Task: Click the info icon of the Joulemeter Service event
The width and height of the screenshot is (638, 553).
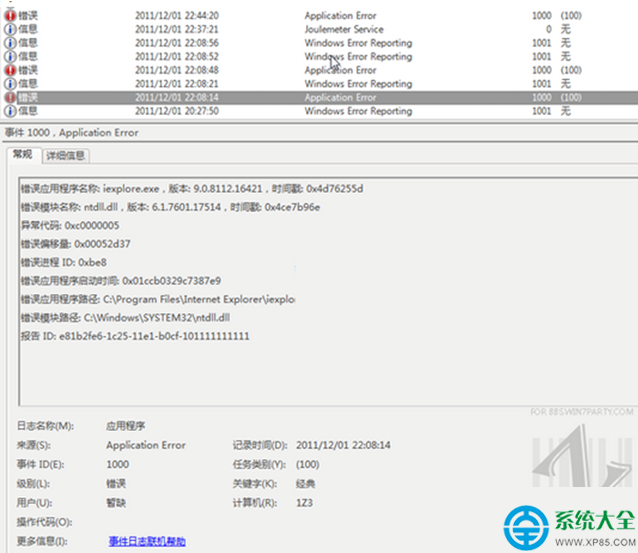Action: point(10,29)
